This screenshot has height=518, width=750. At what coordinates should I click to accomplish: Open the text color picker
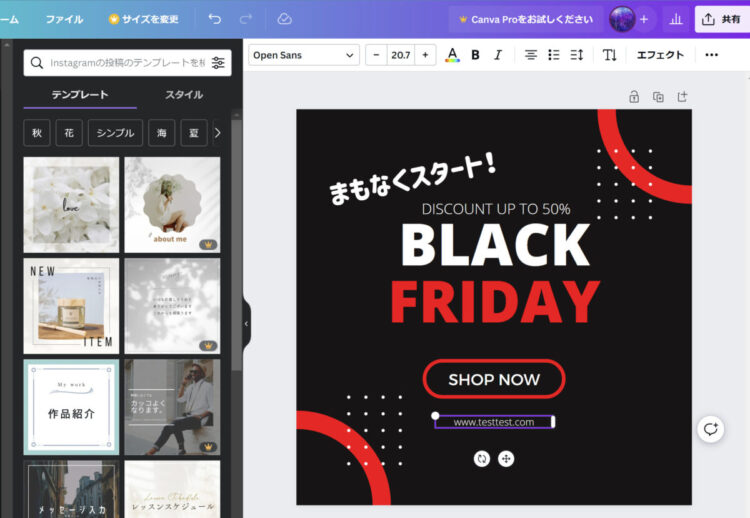click(x=452, y=55)
